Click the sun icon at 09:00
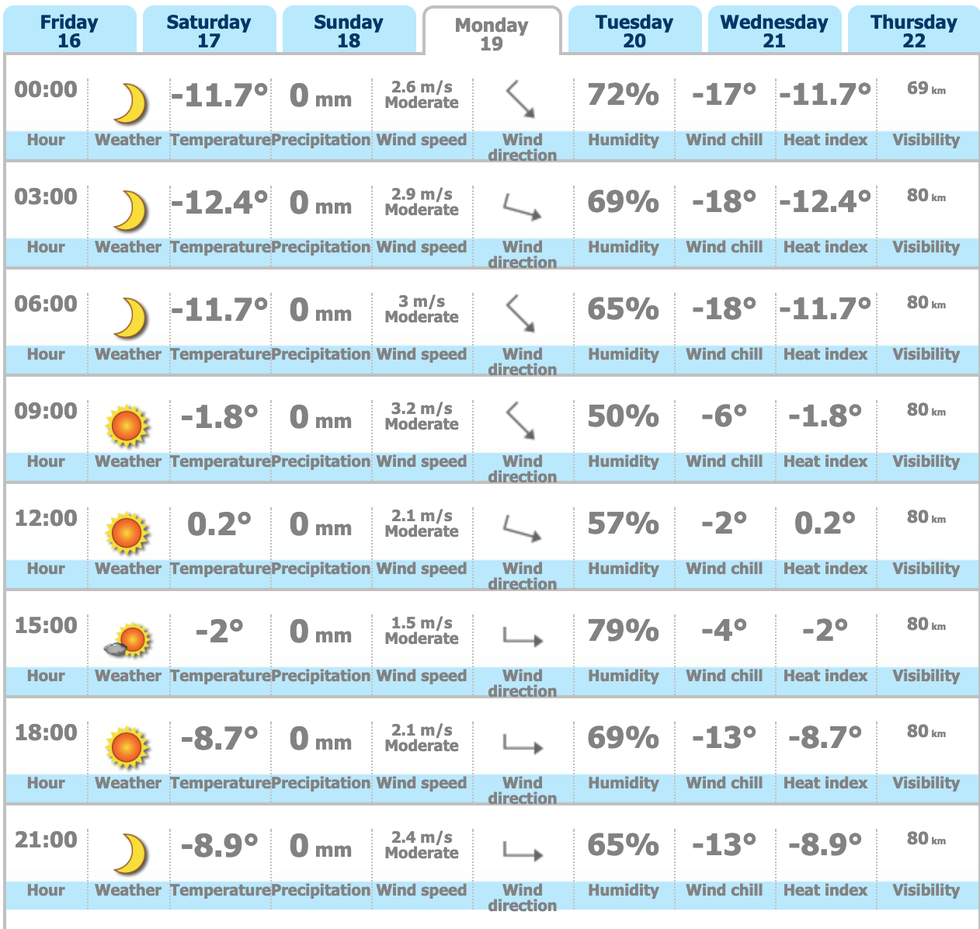The image size is (980, 929). pos(128,426)
